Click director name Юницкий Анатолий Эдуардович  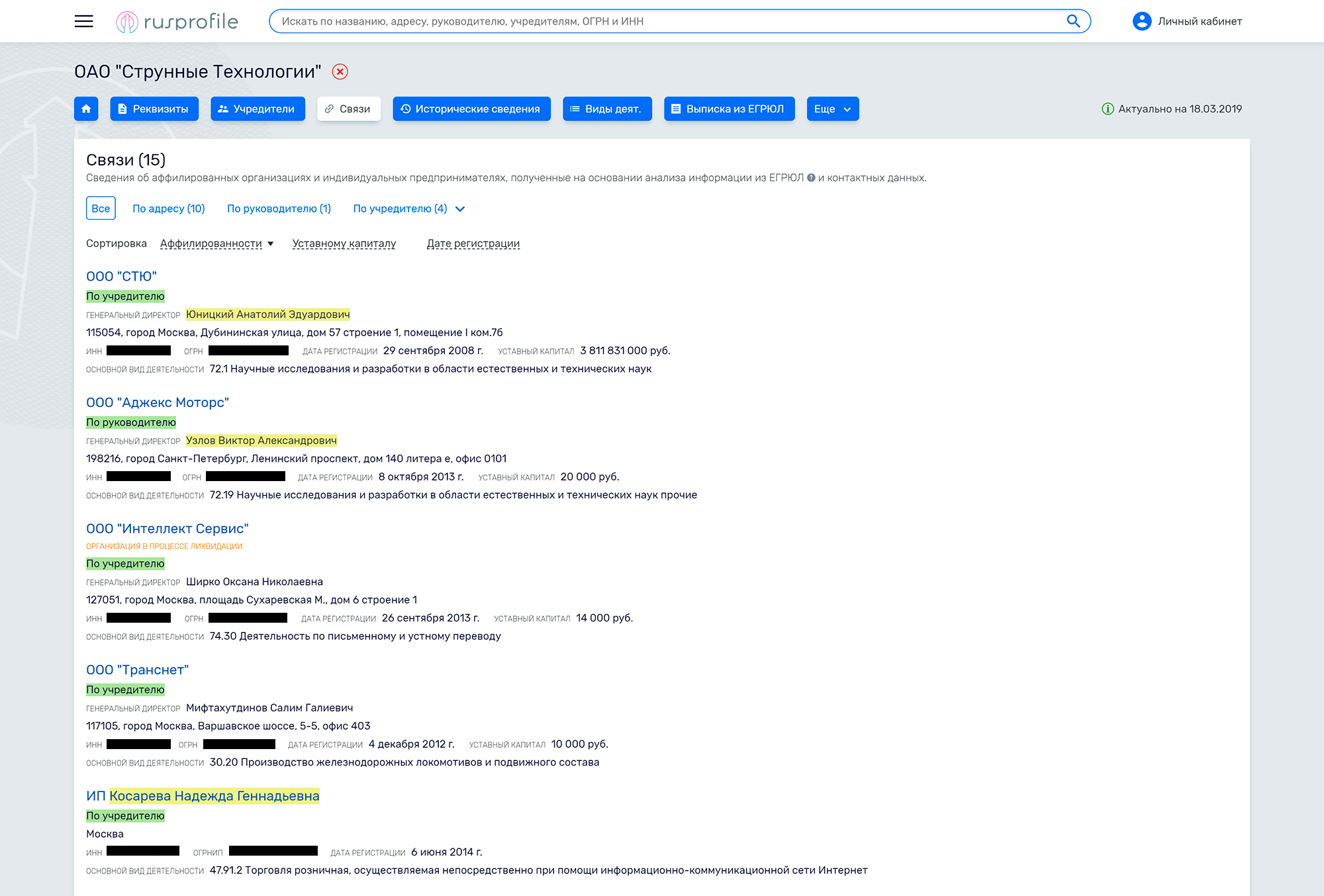tap(268, 314)
